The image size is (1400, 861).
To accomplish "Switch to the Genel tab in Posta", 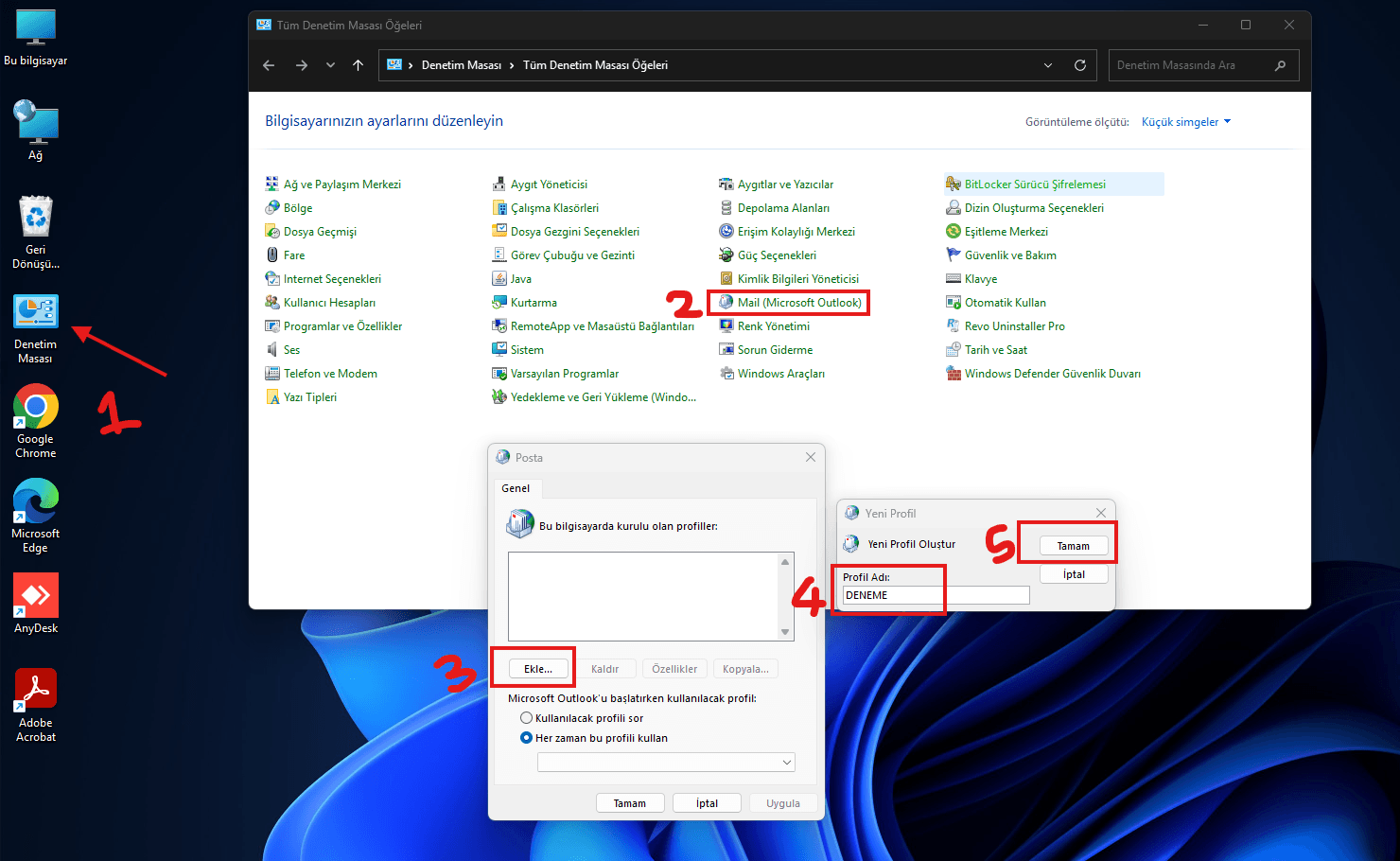I will click(x=516, y=488).
